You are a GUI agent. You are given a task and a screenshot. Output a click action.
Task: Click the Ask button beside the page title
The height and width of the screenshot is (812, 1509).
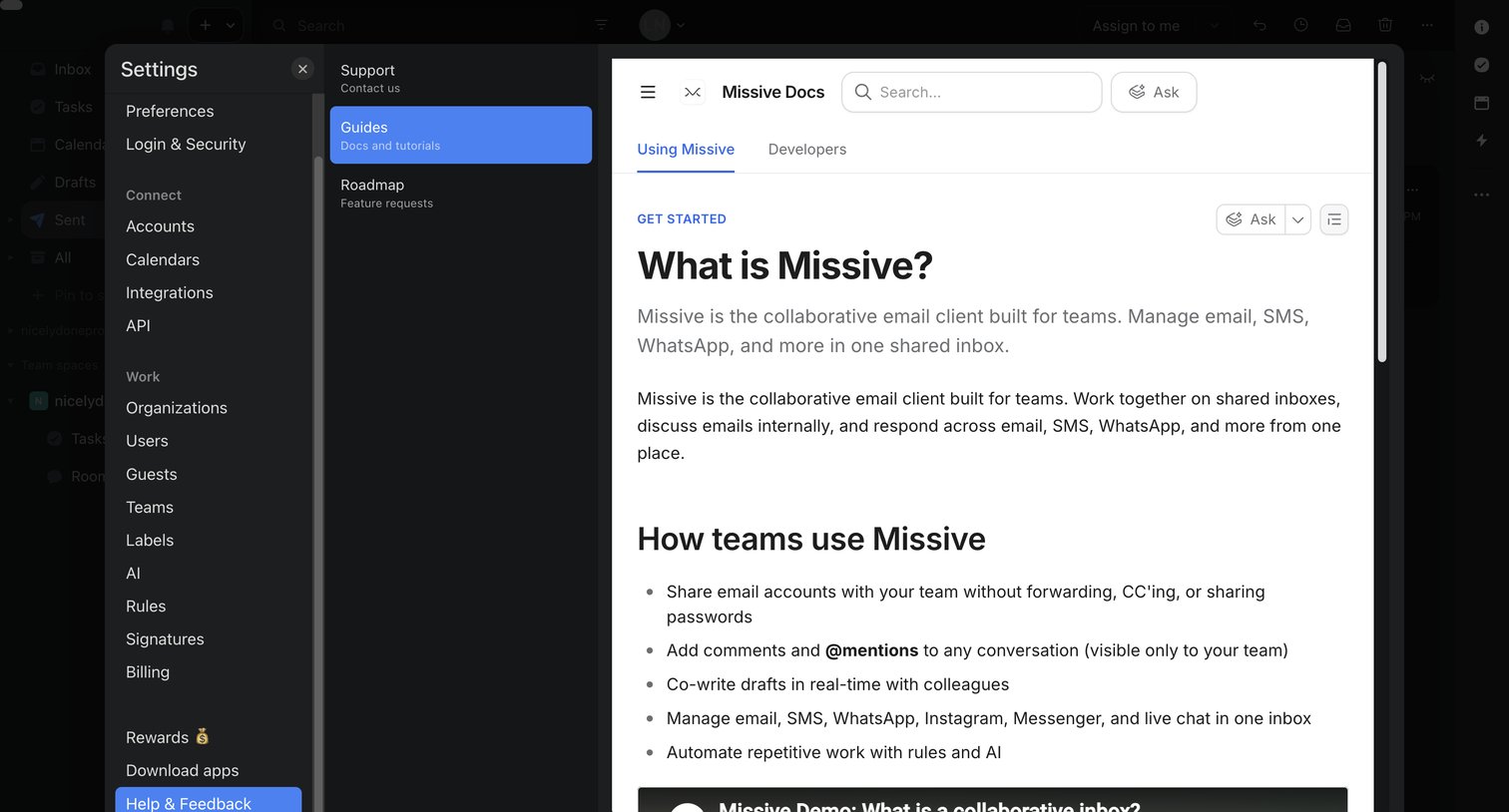pos(1252,219)
